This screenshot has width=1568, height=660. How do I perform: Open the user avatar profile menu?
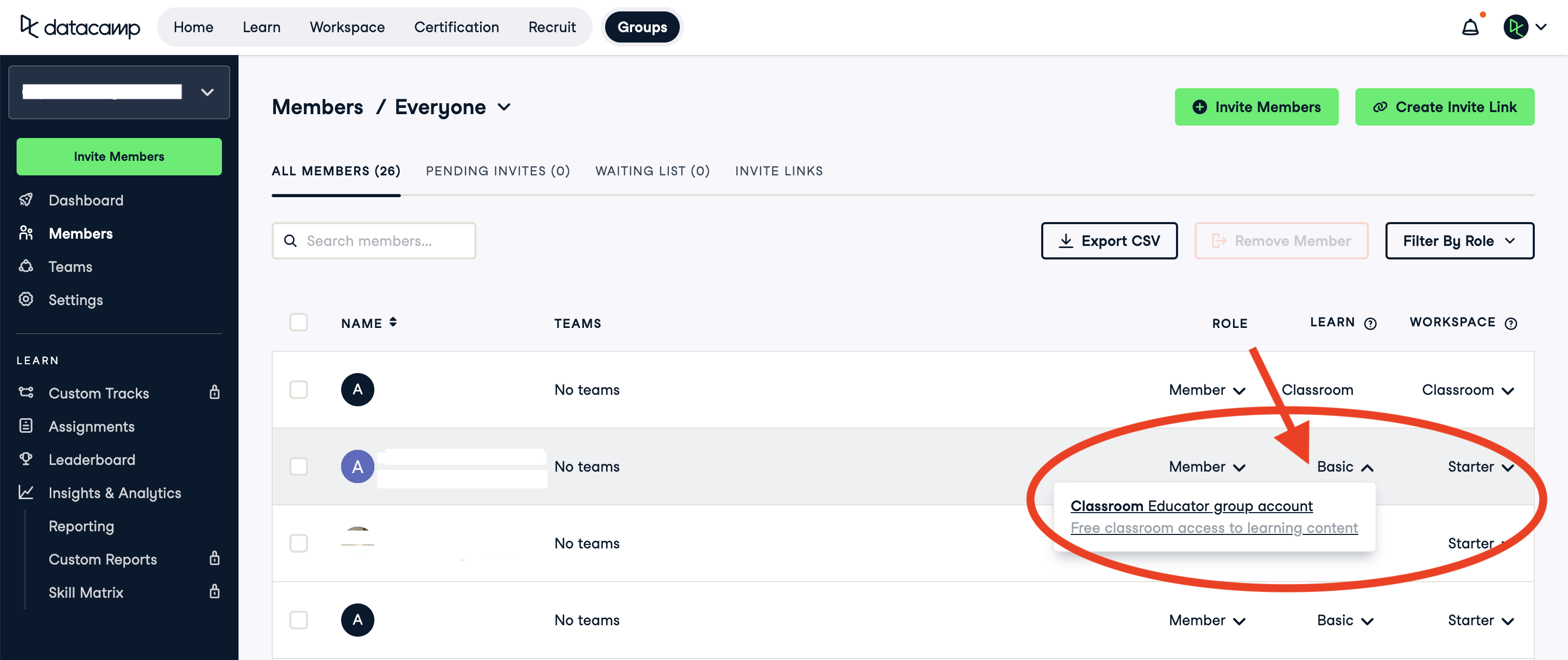tap(1515, 27)
